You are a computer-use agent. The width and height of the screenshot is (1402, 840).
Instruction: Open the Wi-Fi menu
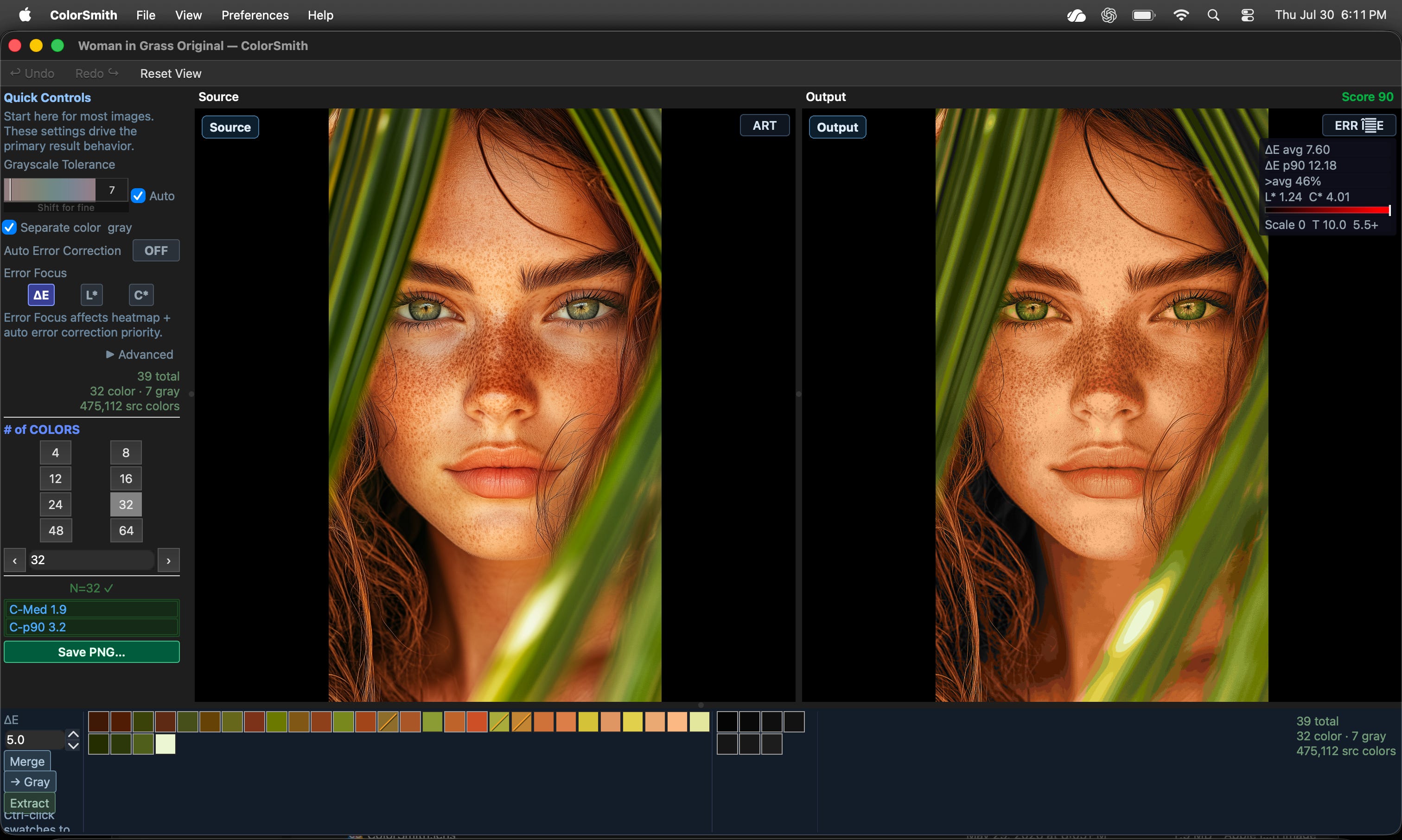point(1181,15)
